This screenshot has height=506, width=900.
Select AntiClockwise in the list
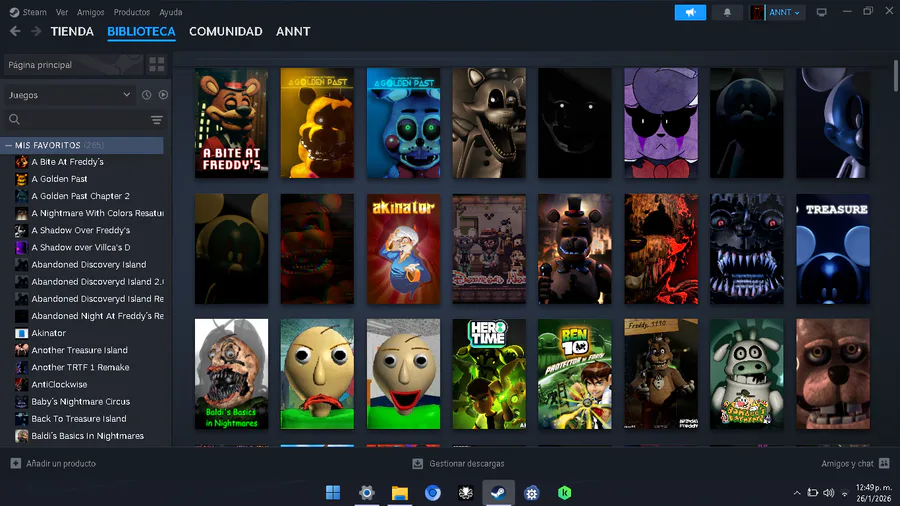tap(59, 384)
